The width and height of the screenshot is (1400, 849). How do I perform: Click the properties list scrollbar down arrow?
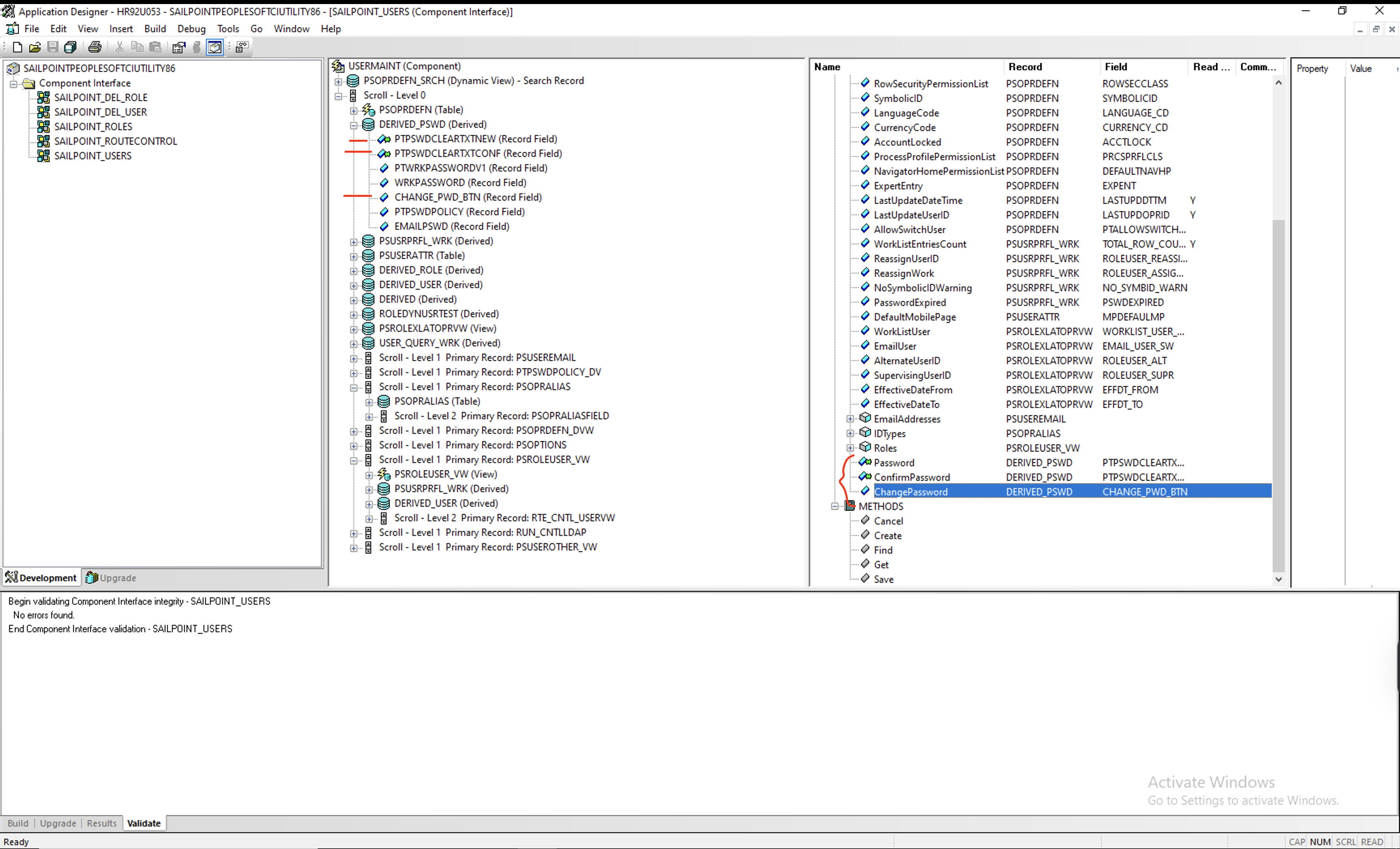[x=1278, y=579]
